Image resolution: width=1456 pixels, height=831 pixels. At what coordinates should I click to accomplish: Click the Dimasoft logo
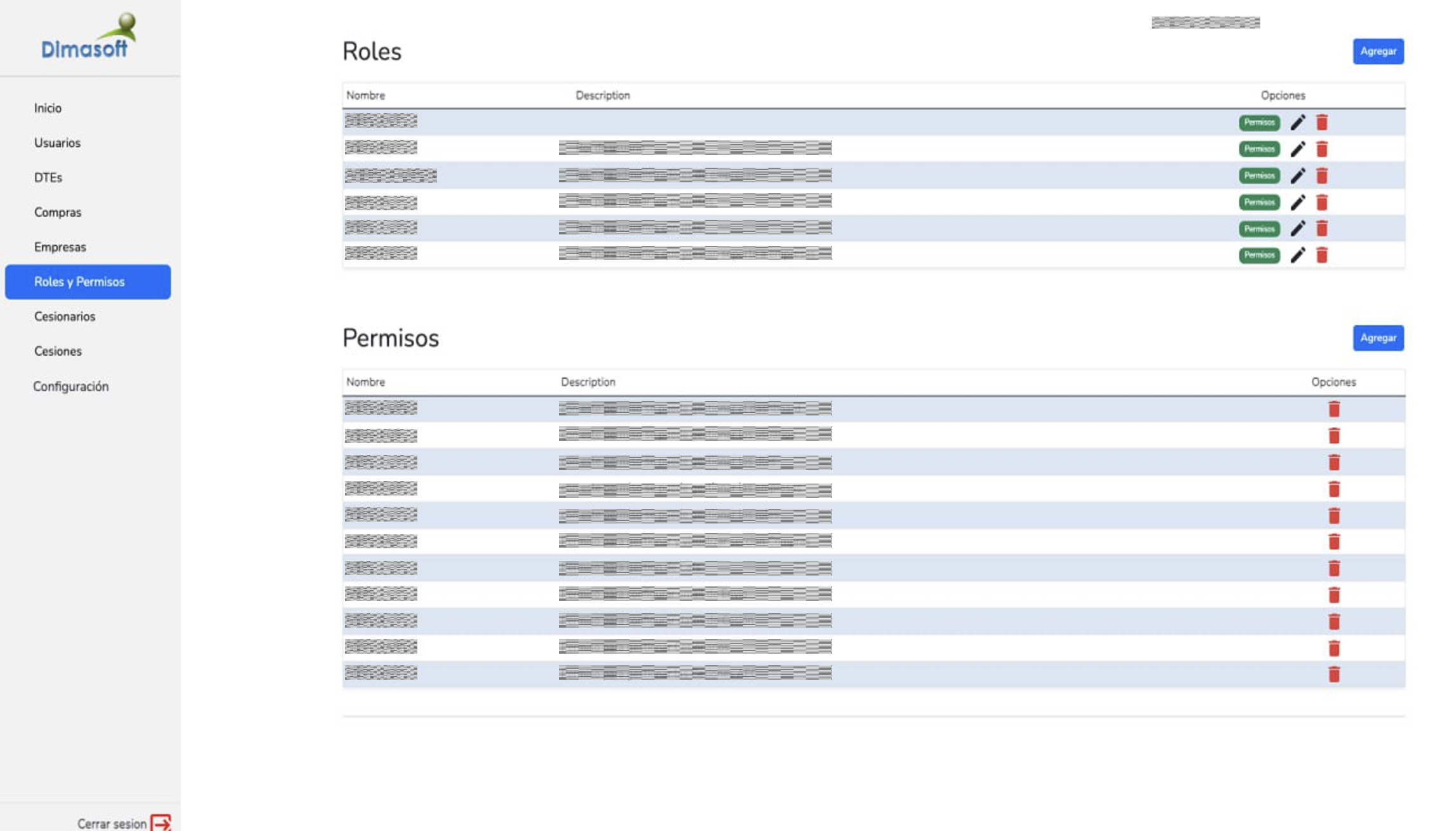tap(88, 37)
